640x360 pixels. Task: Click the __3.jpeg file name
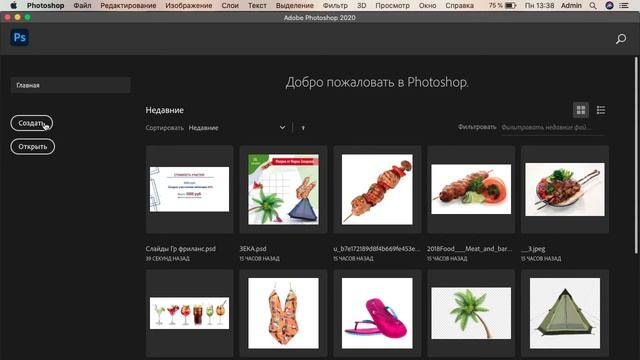[x=533, y=249]
